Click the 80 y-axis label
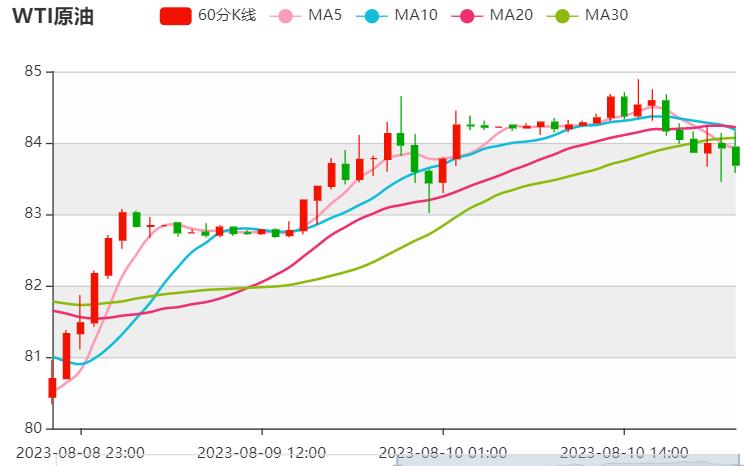 33,428
